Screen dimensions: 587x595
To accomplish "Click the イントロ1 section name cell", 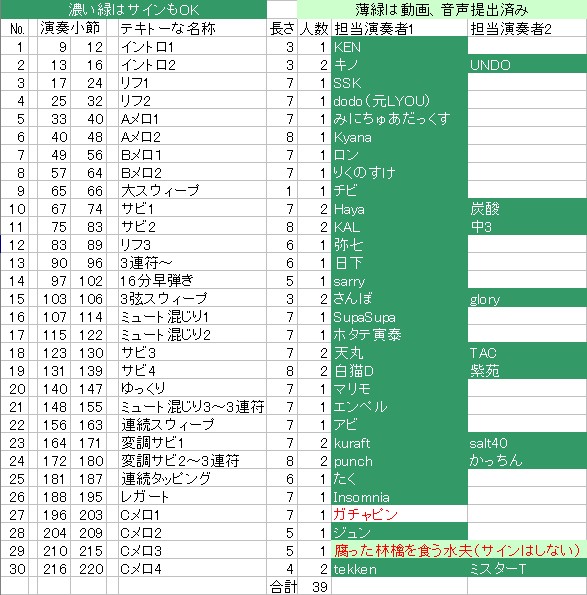I will (x=192, y=46).
